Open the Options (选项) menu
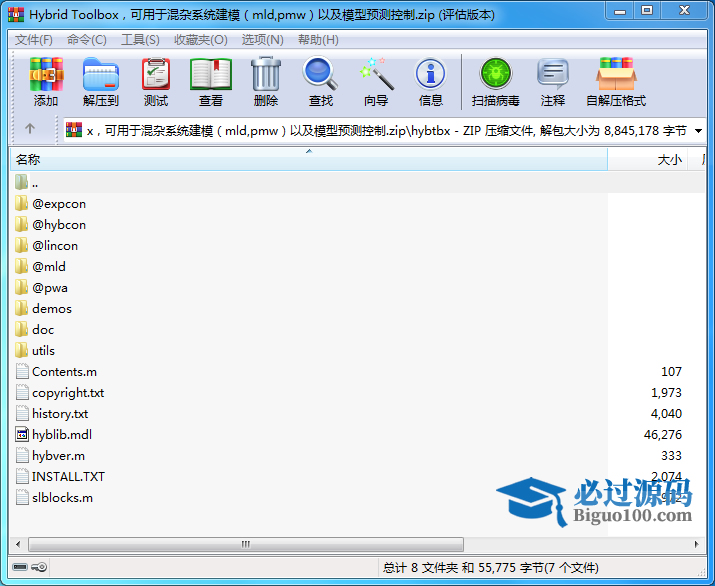Screen dimensions: 715x586 click(263, 40)
